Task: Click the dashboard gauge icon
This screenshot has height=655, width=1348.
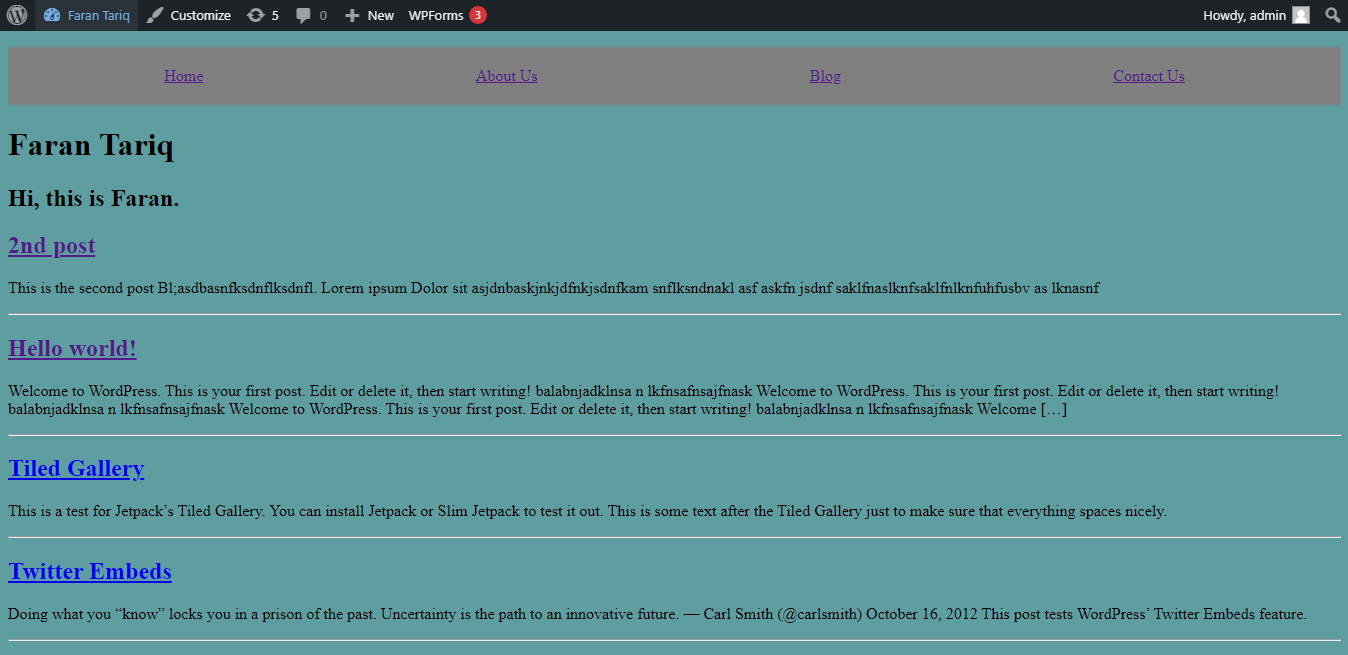Action: tap(52, 15)
